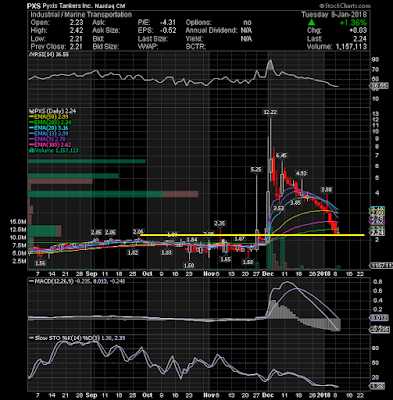Click the 4.93 price label
The image size is (393, 400).
click(x=301, y=173)
